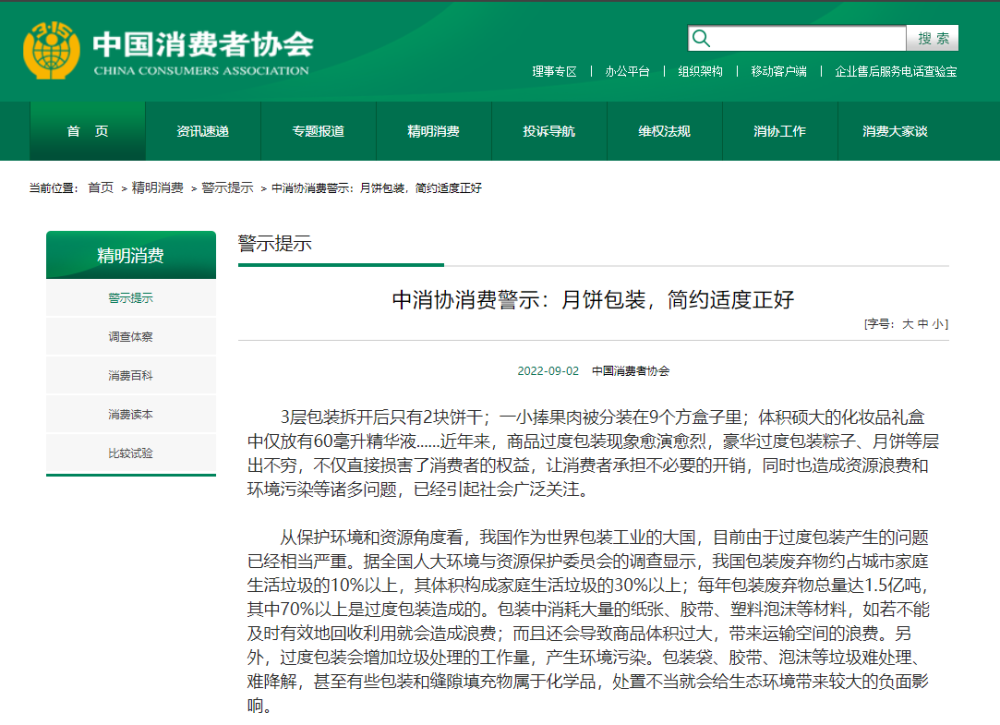Open the 消费大家谈 navigation item
This screenshot has height=725, width=1000.
click(894, 131)
